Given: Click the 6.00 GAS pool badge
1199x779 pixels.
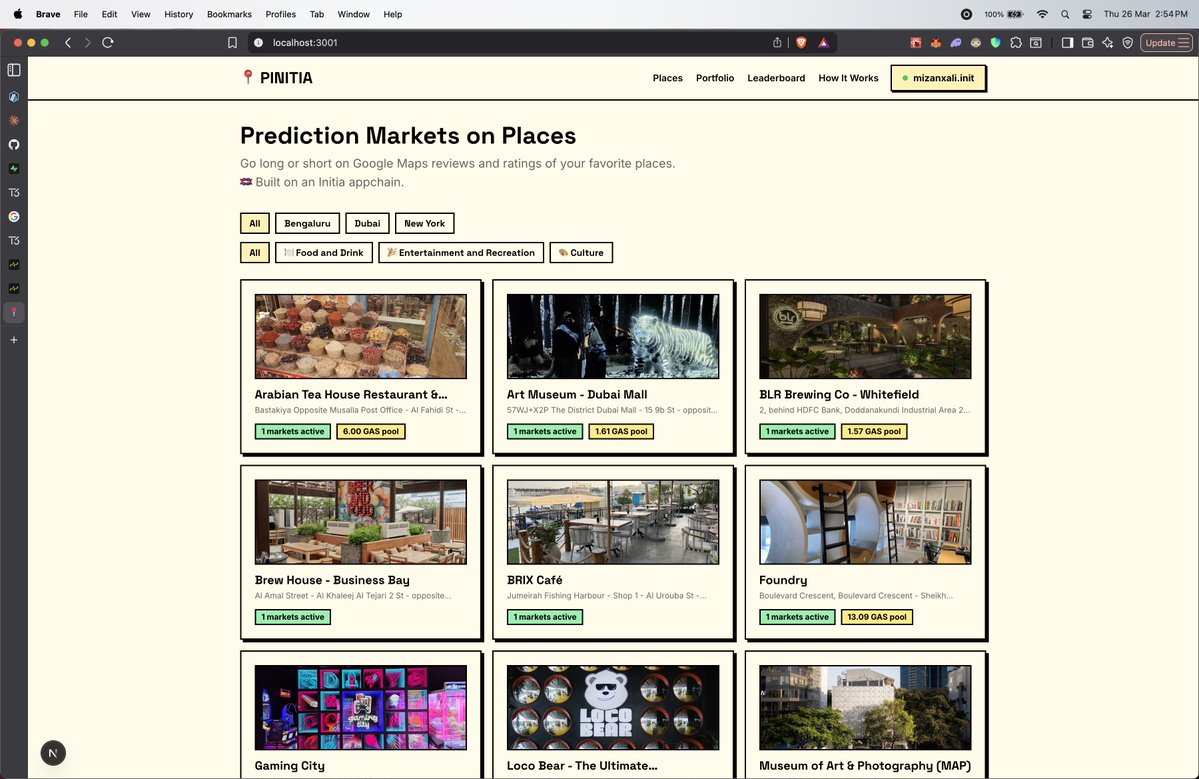Looking at the screenshot, I should 371,431.
